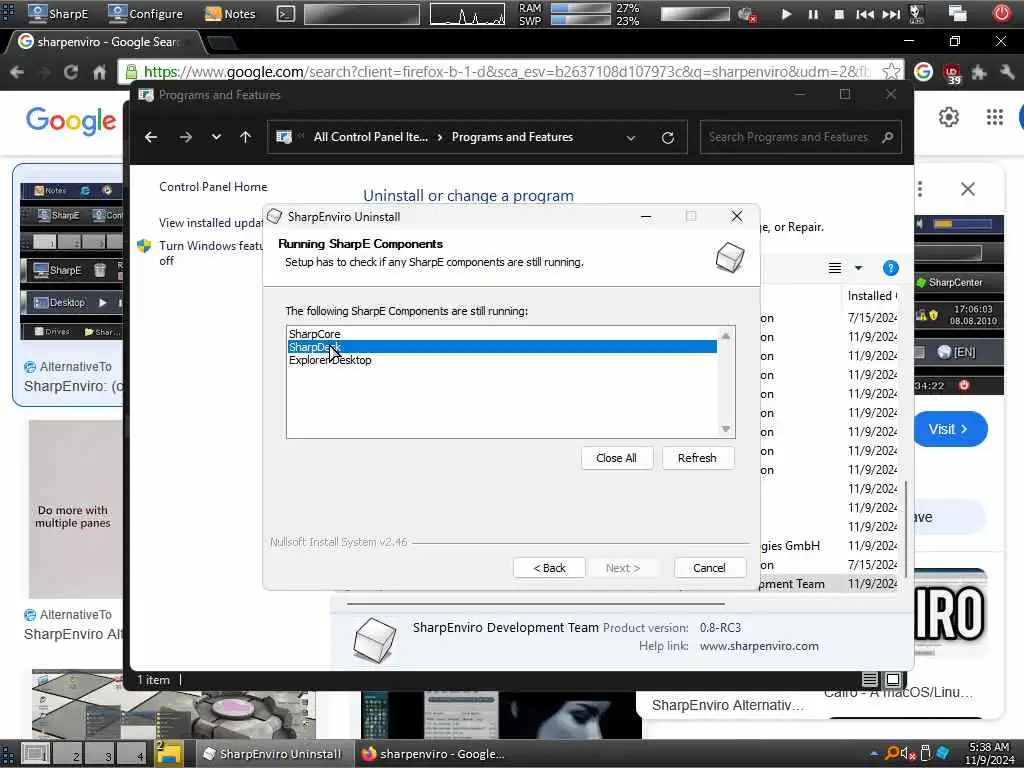The width and height of the screenshot is (1024, 768).
Task: Open the uBlock extension icon showing 39
Action: tap(952, 73)
